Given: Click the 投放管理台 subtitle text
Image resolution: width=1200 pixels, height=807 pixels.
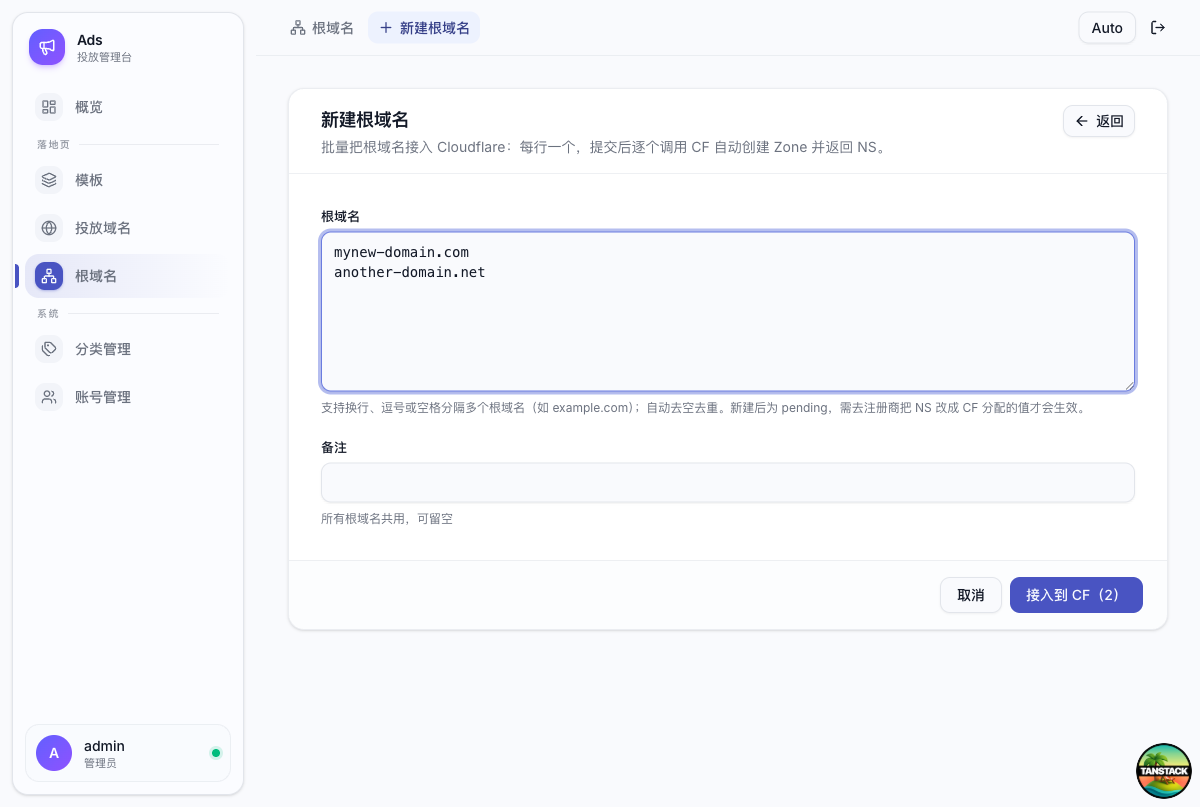Looking at the screenshot, I should click(104, 58).
